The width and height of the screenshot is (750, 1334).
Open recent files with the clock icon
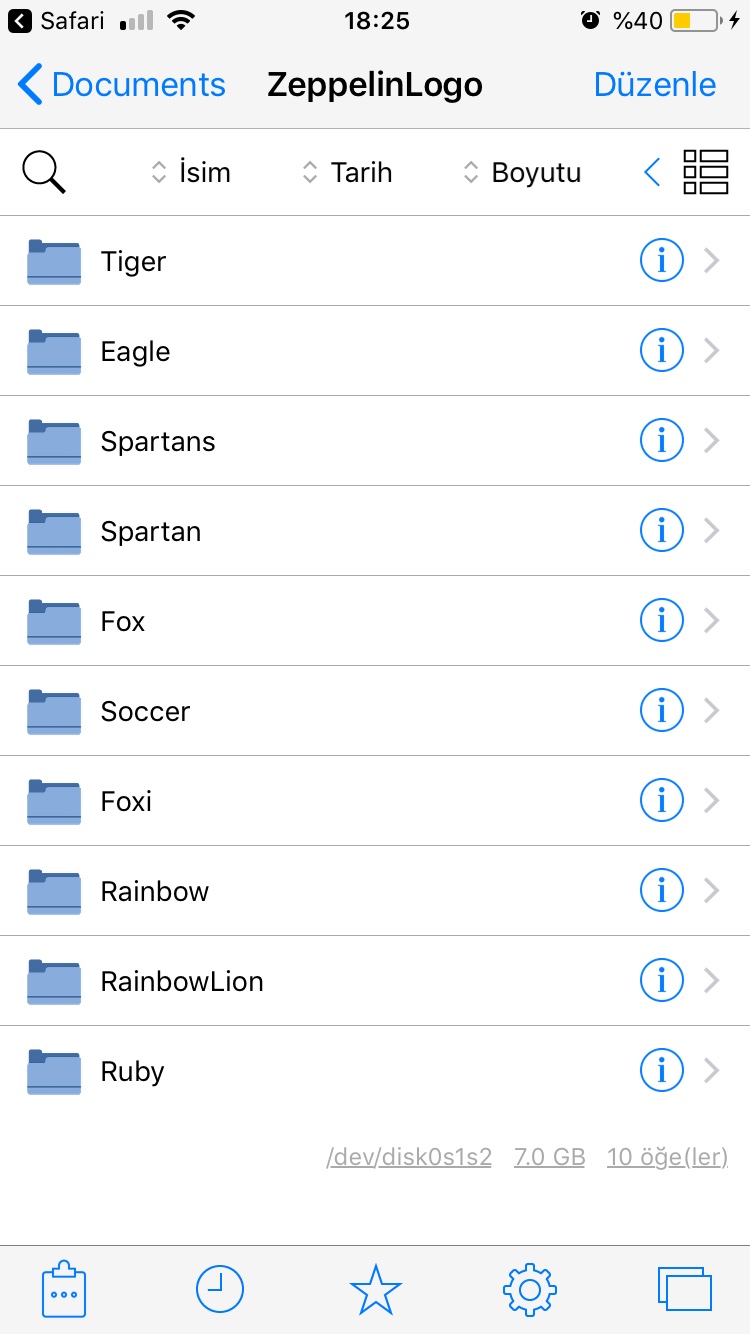[219, 1289]
